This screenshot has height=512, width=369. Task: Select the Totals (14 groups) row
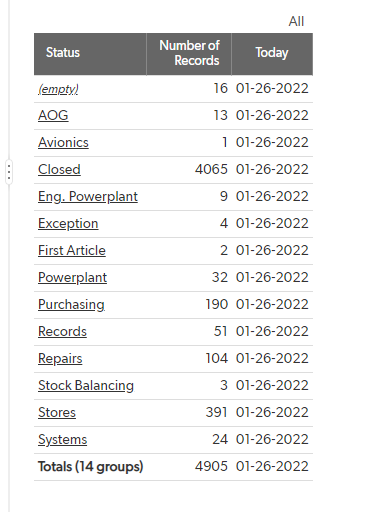pos(173,467)
